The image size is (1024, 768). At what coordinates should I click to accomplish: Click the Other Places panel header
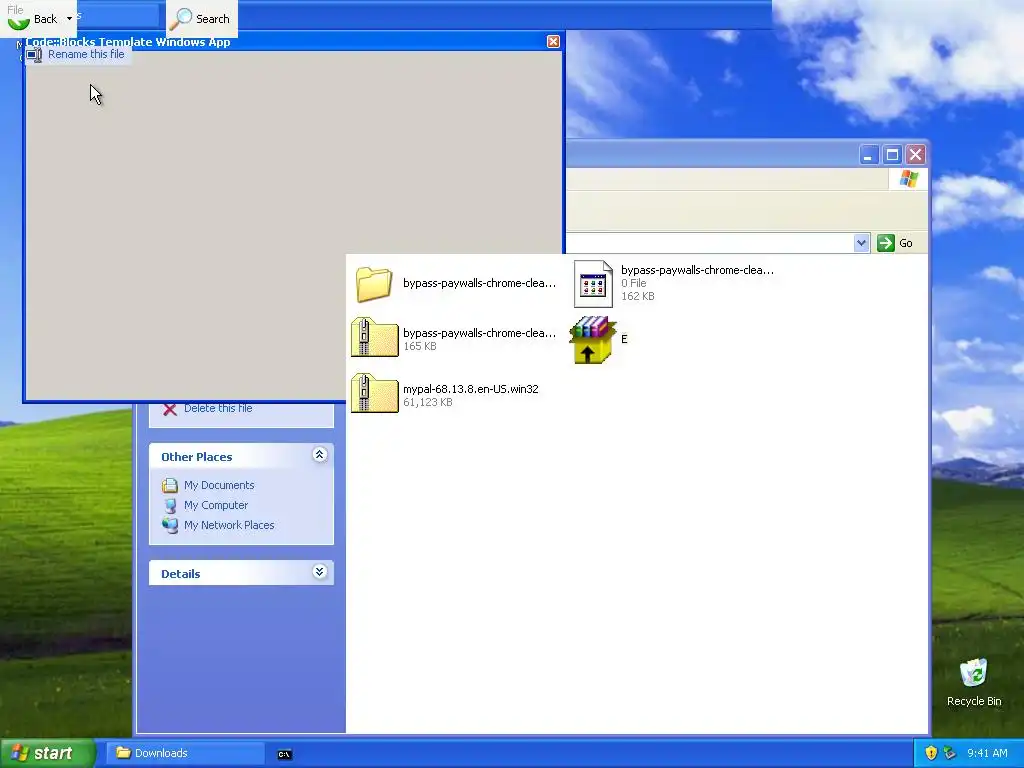pyautogui.click(x=242, y=456)
